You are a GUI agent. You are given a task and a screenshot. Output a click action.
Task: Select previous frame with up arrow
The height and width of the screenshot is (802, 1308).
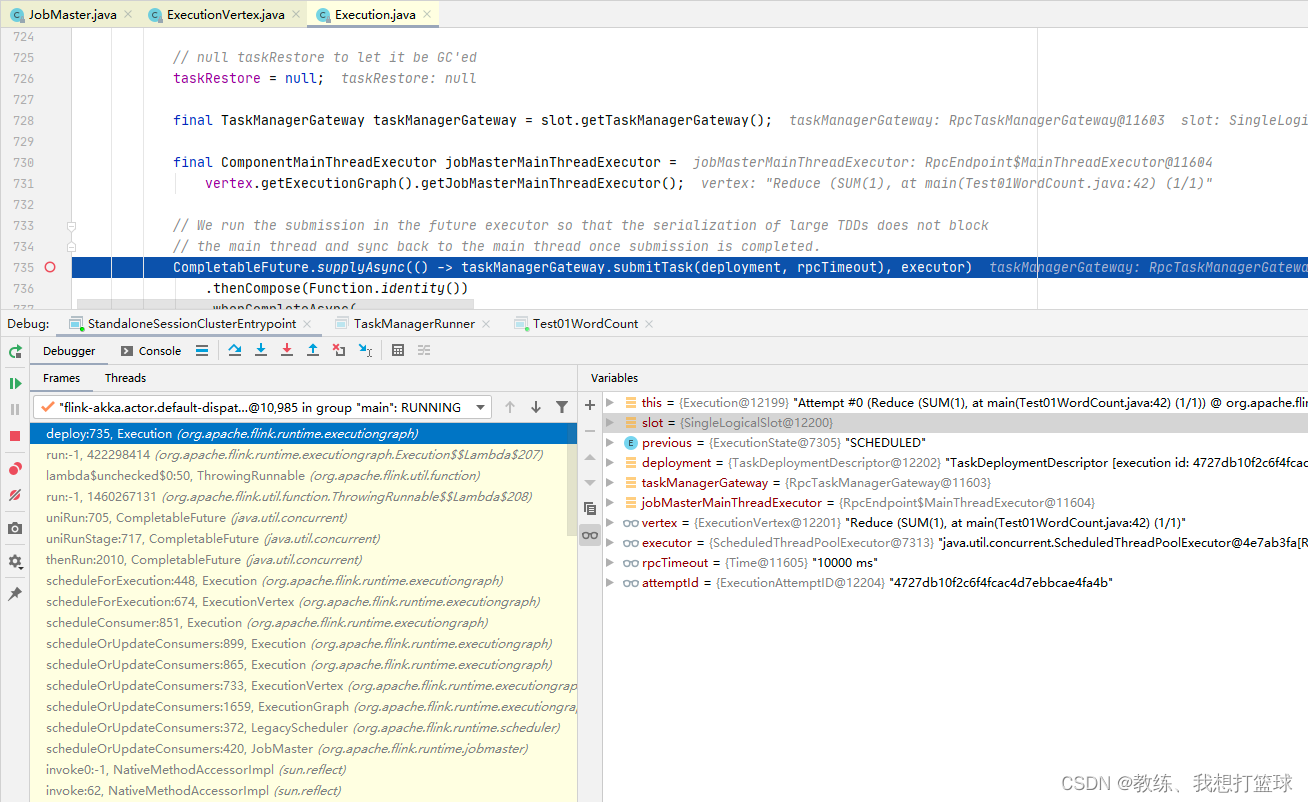pyautogui.click(x=510, y=407)
